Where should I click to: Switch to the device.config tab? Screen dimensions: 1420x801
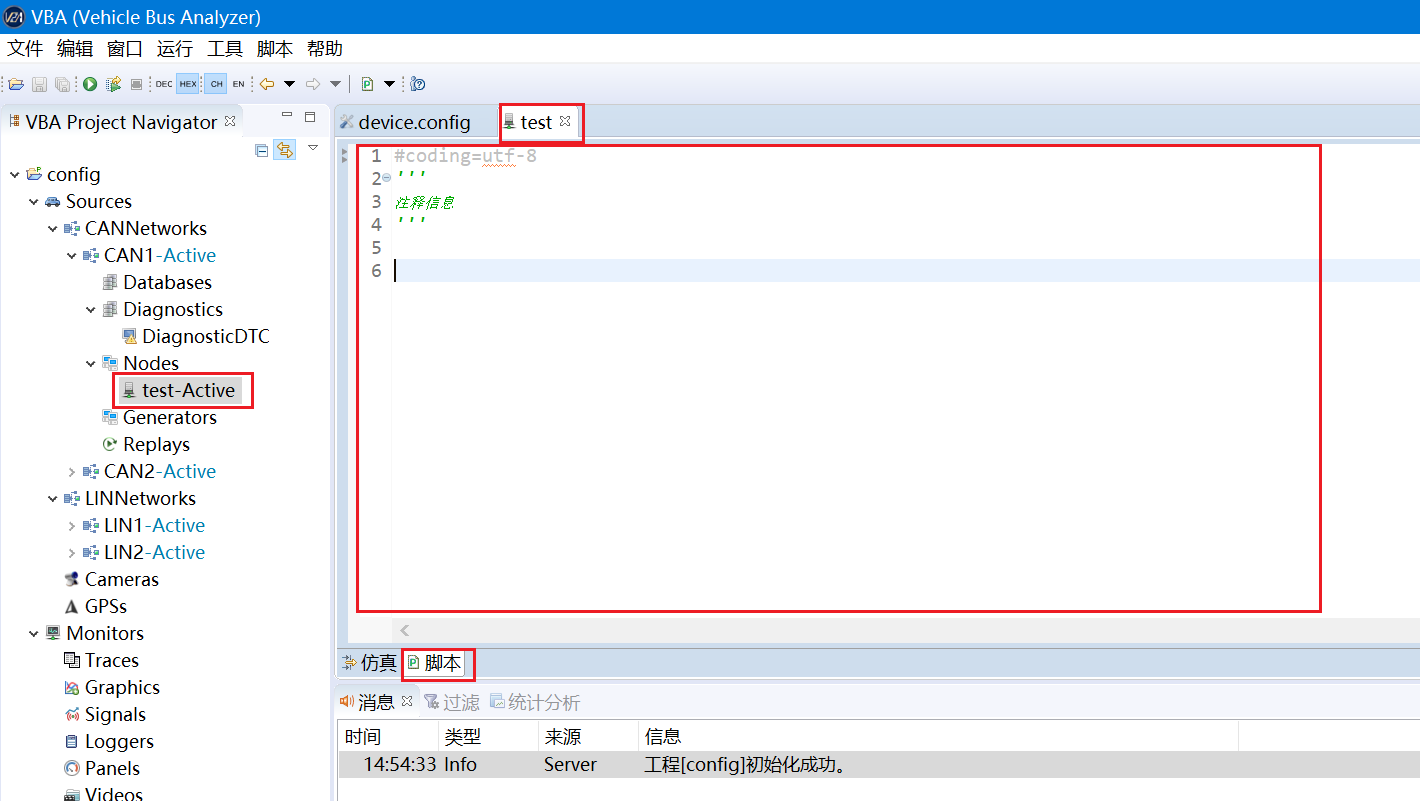click(x=413, y=122)
